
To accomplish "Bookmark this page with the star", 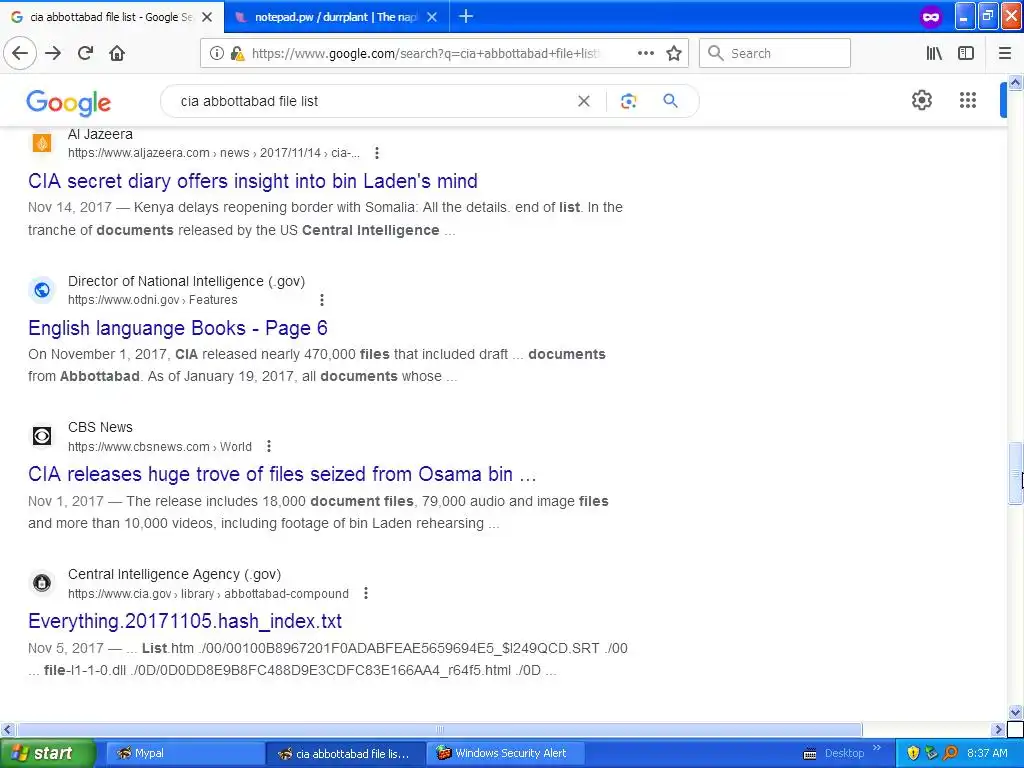I will 674,53.
